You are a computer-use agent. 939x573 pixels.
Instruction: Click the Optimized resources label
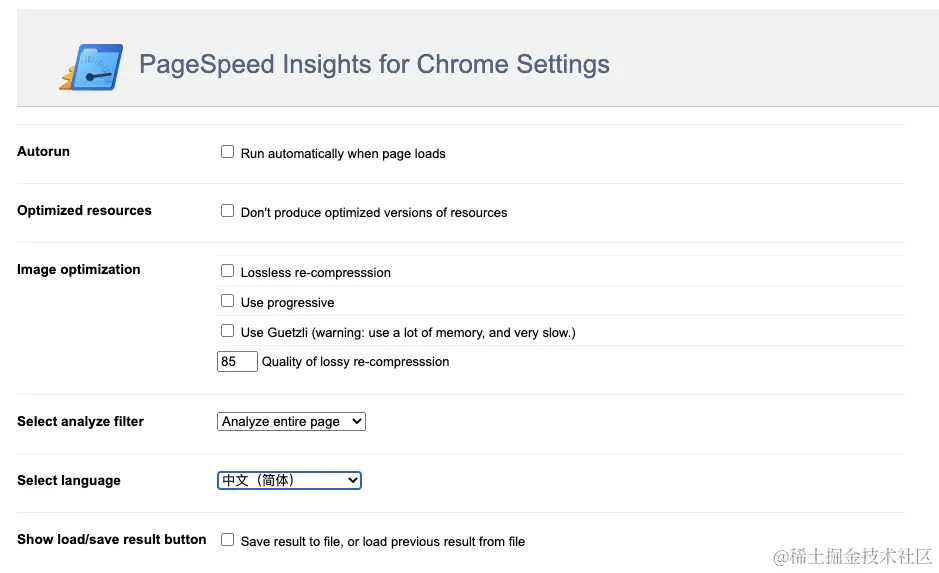point(84,211)
